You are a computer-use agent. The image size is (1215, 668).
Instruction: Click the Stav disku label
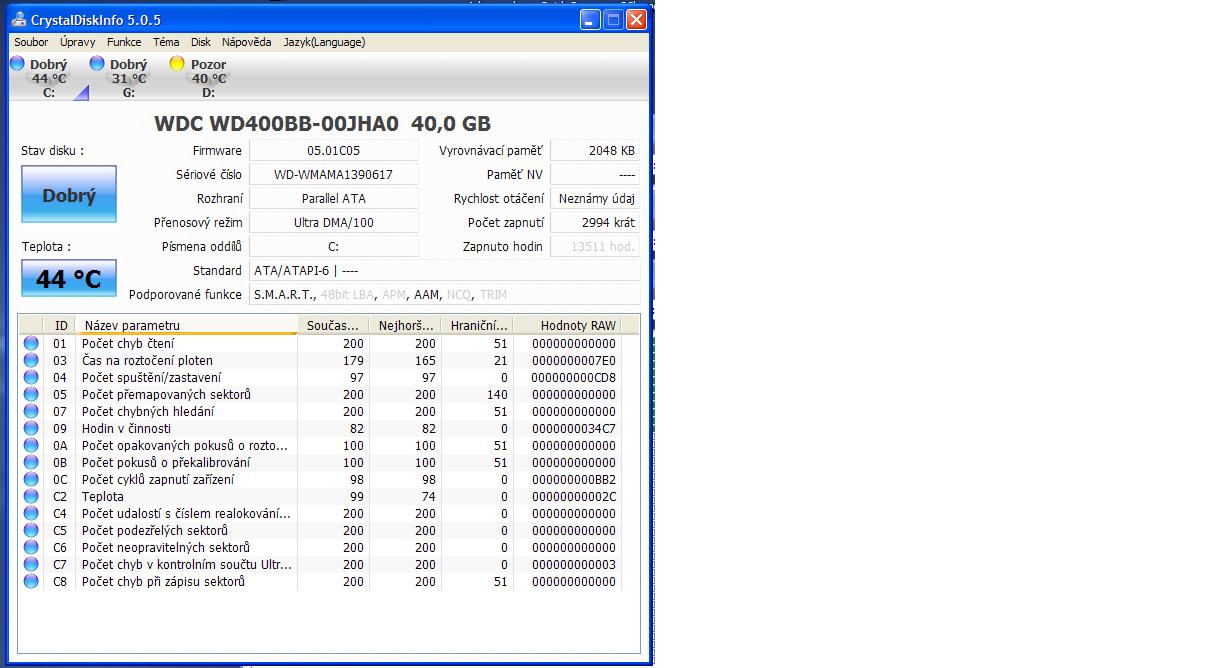53,151
